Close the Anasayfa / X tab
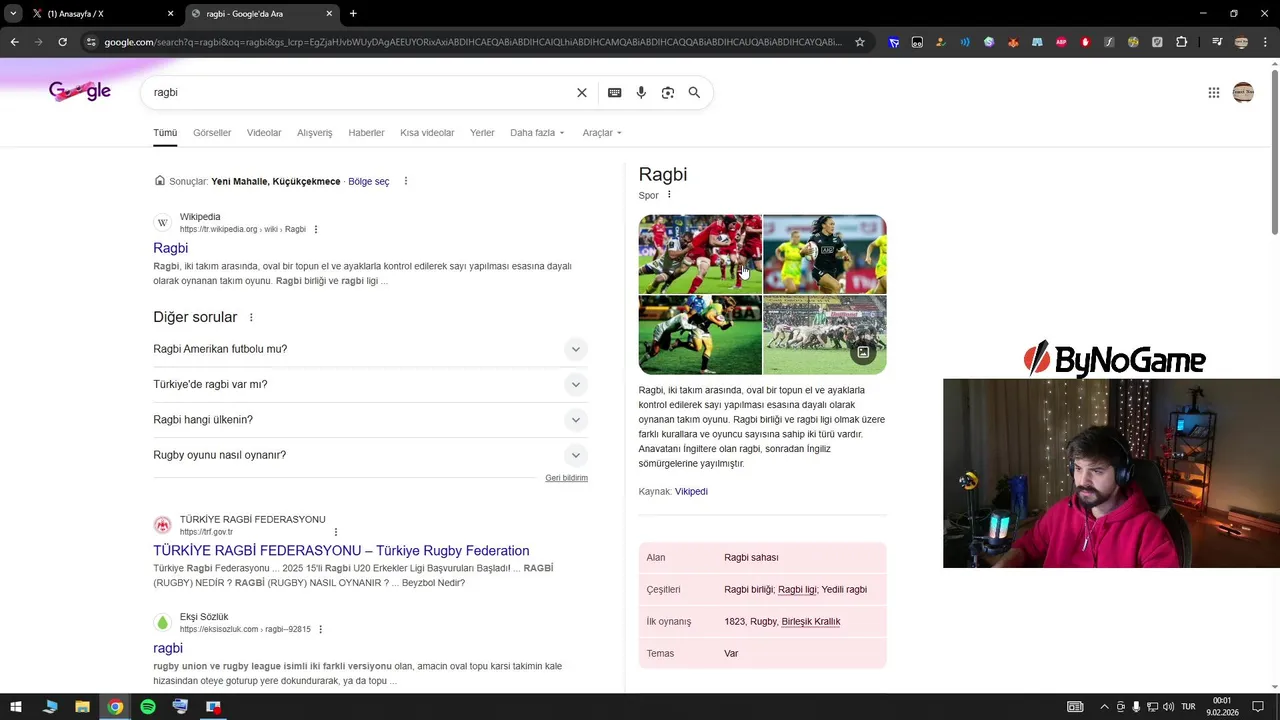The height and width of the screenshot is (720, 1280). [x=170, y=14]
